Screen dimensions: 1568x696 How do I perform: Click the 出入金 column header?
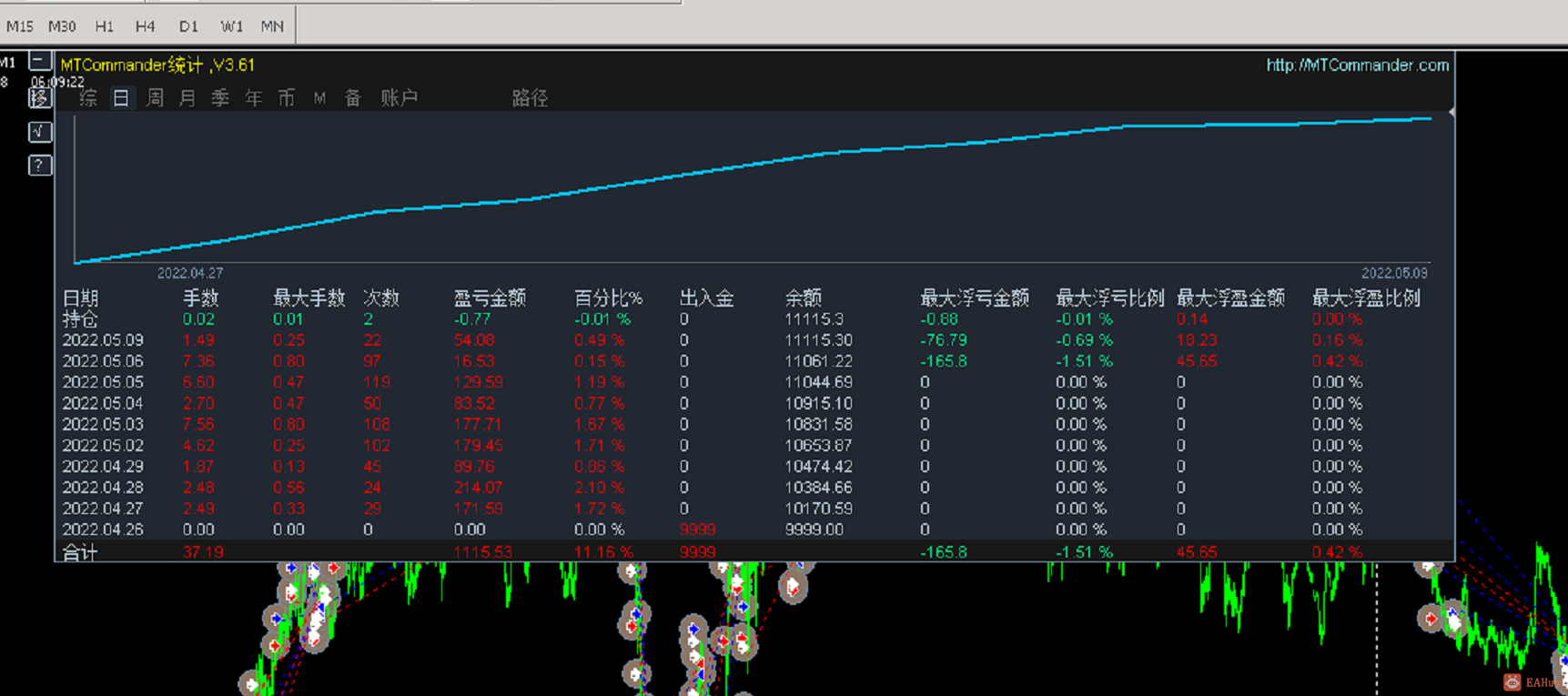(x=706, y=298)
